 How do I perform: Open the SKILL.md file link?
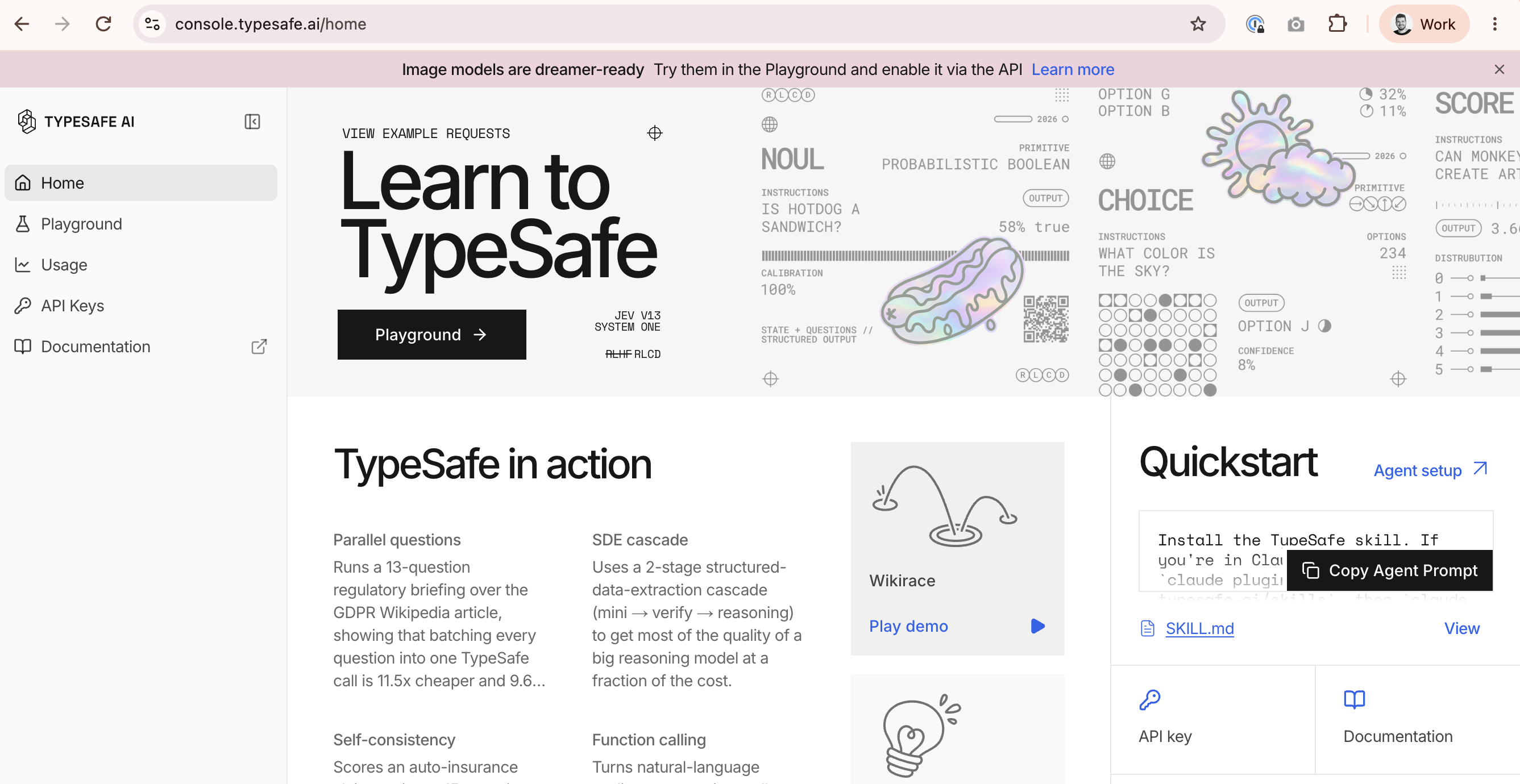1199,628
